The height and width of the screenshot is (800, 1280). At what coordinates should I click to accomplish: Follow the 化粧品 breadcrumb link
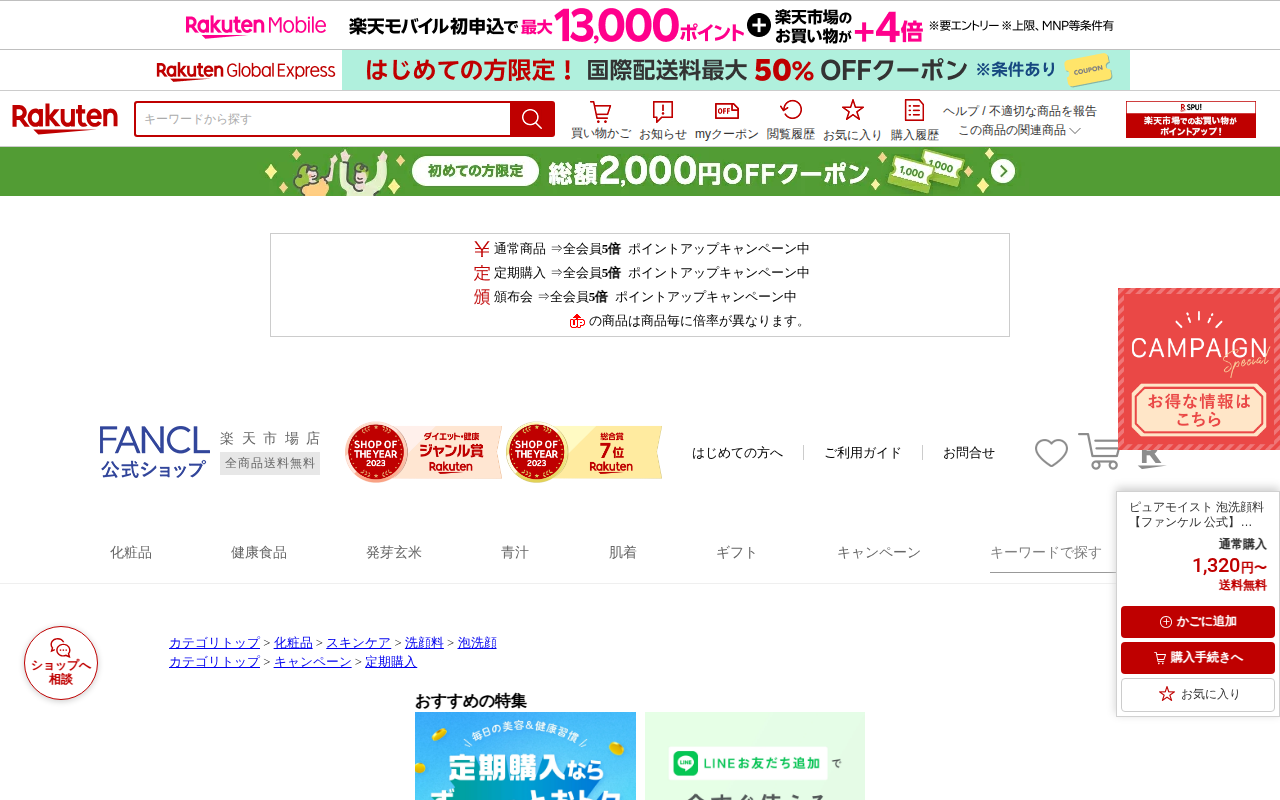[x=293, y=643]
